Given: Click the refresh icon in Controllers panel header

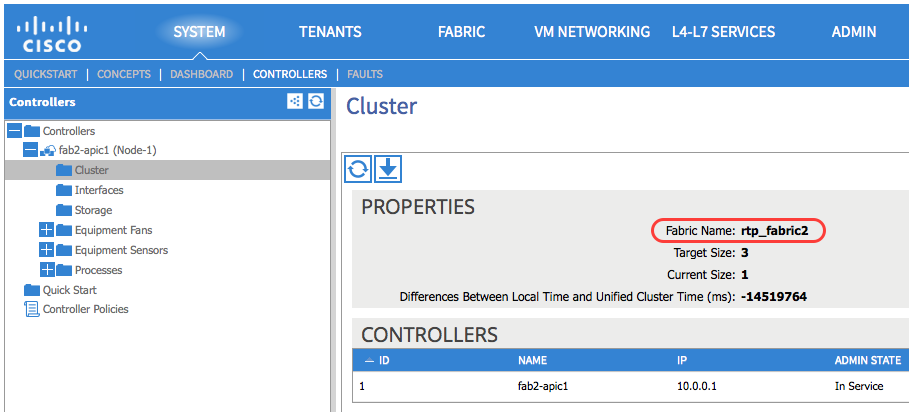Looking at the screenshot, I should (315, 102).
